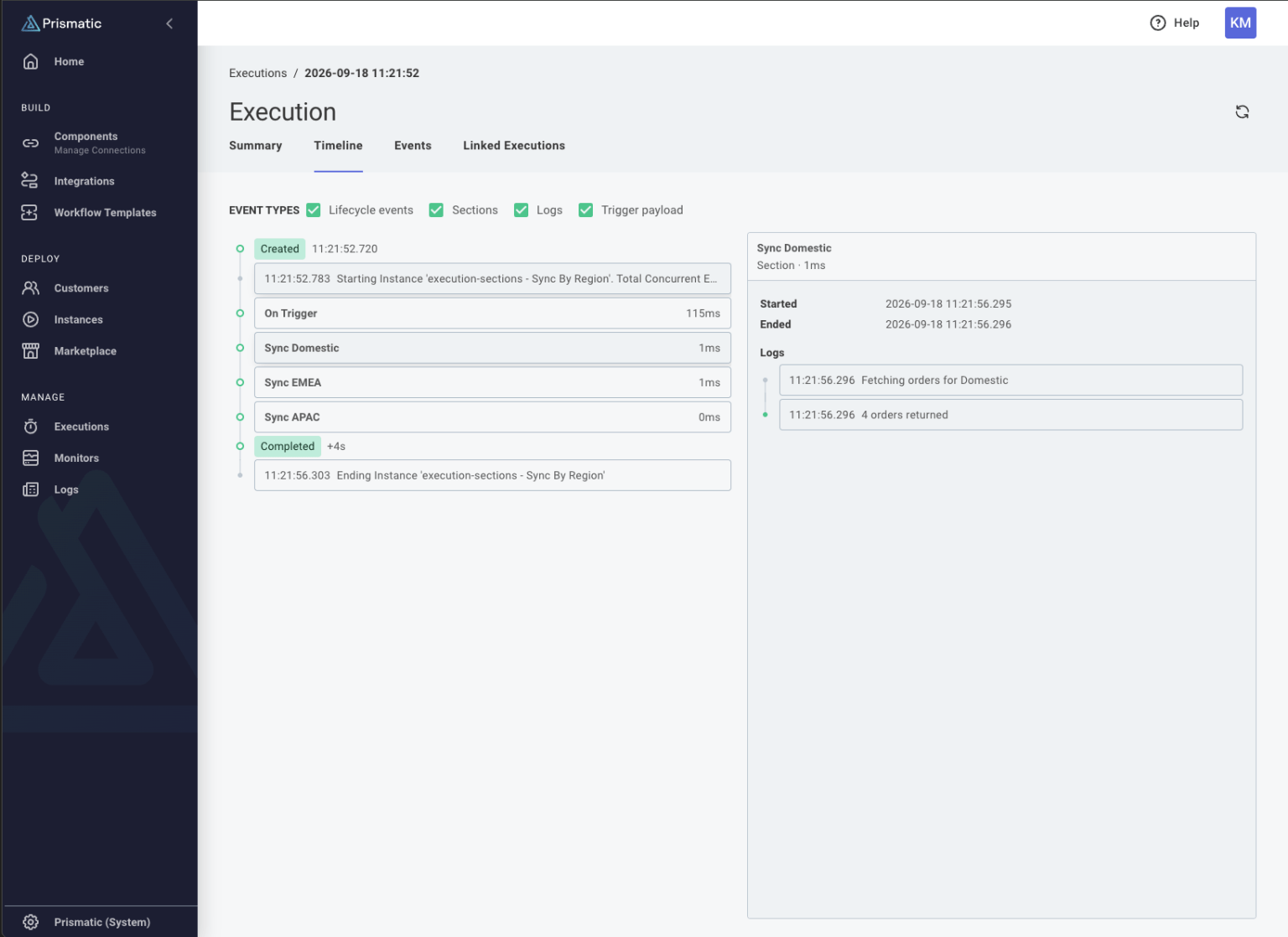Click the Created status badge
Screen dimensions: 1288x937
(x=279, y=249)
